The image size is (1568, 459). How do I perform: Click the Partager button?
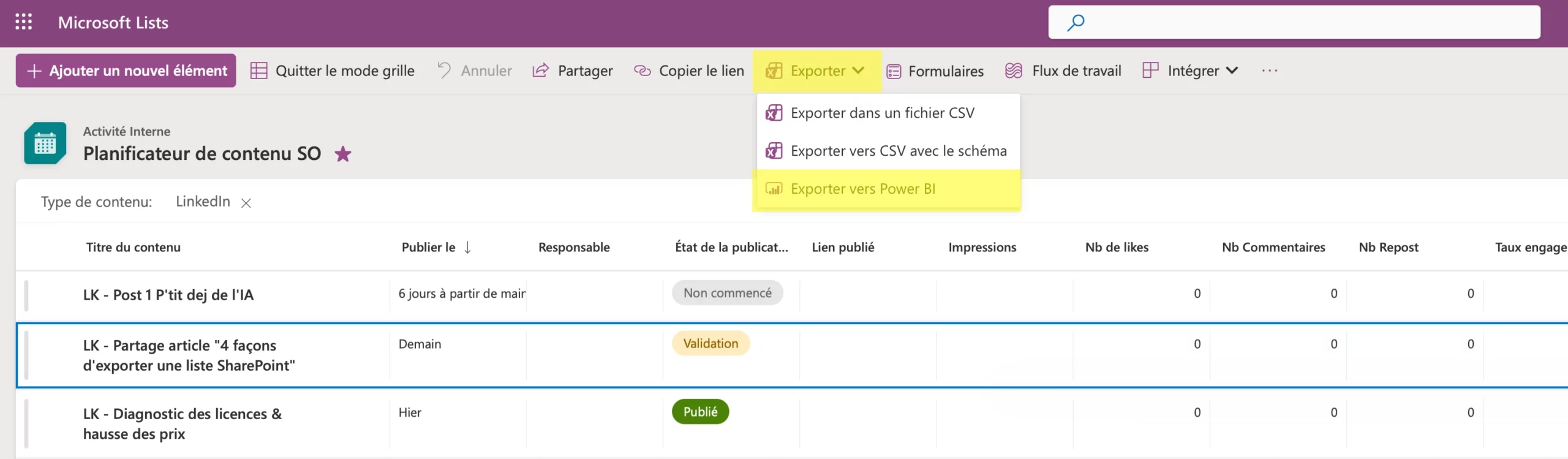[573, 70]
